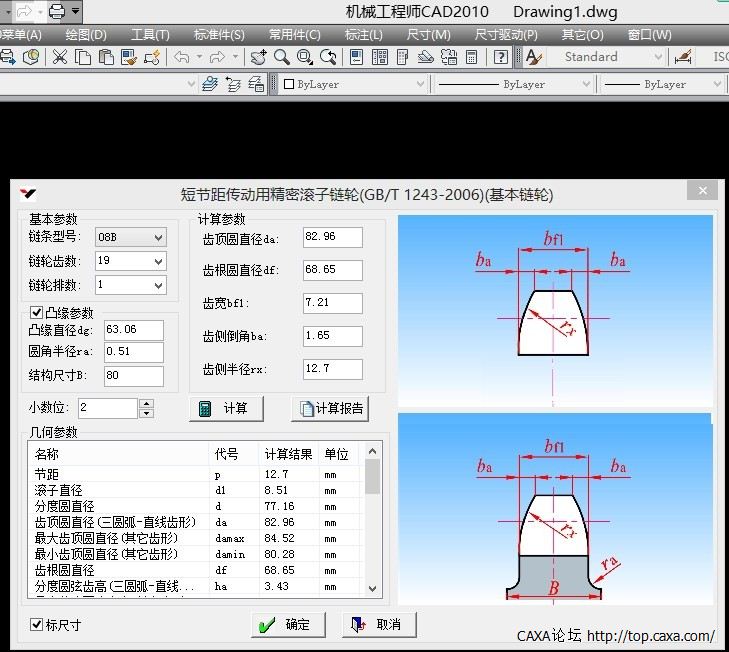Image resolution: width=729 pixels, height=652 pixels.
Task: Open the 绘图(D) menu
Action: click(x=86, y=34)
